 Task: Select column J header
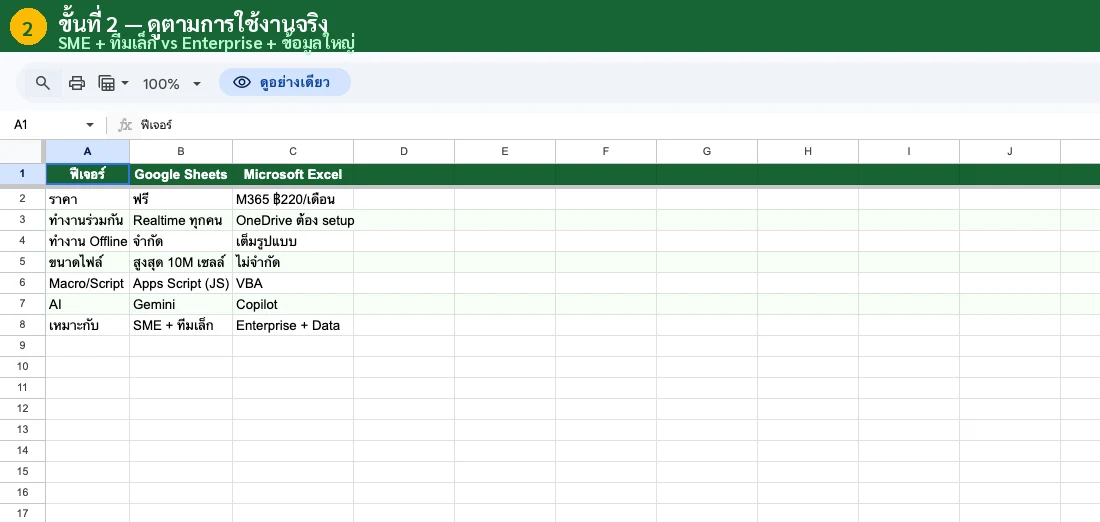tap(1010, 152)
